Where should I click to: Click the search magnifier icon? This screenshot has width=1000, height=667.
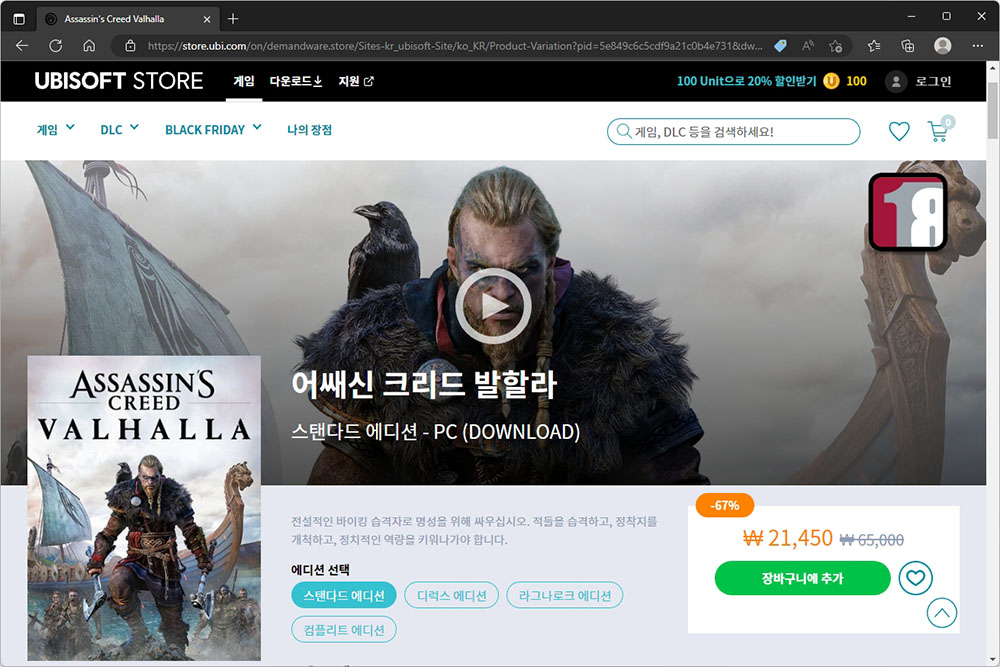pos(624,131)
